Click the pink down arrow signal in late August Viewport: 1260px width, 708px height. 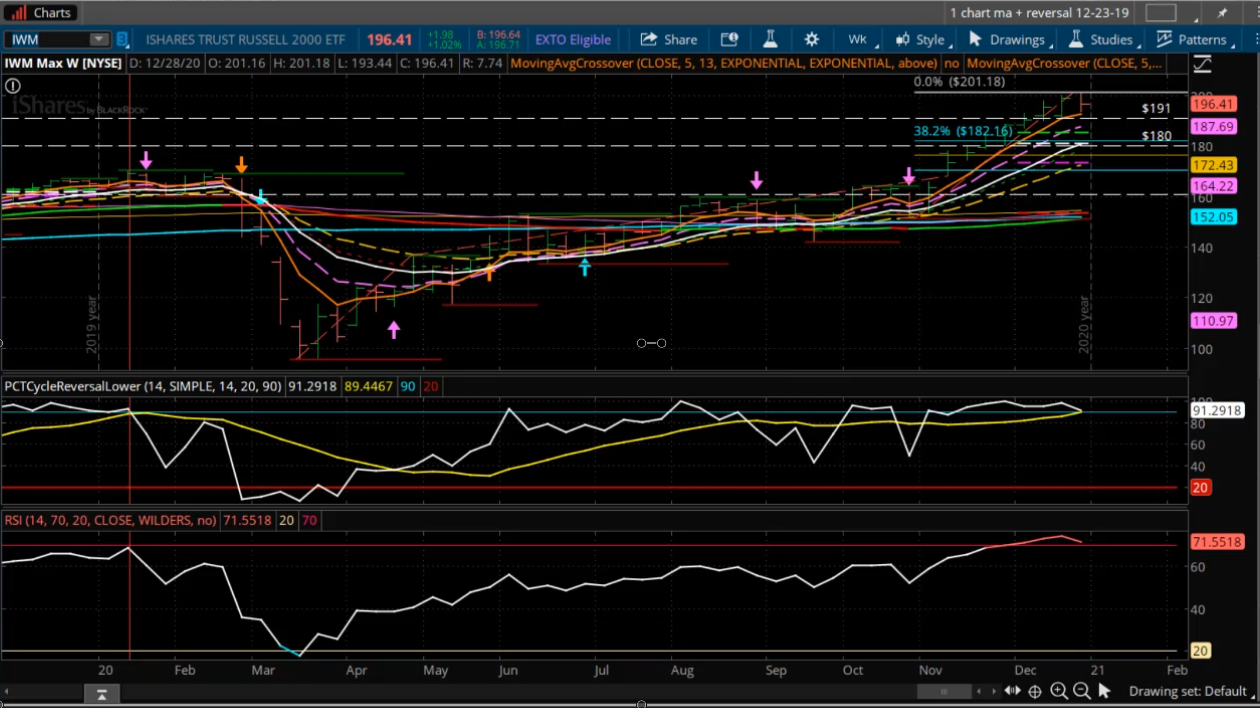tap(757, 180)
